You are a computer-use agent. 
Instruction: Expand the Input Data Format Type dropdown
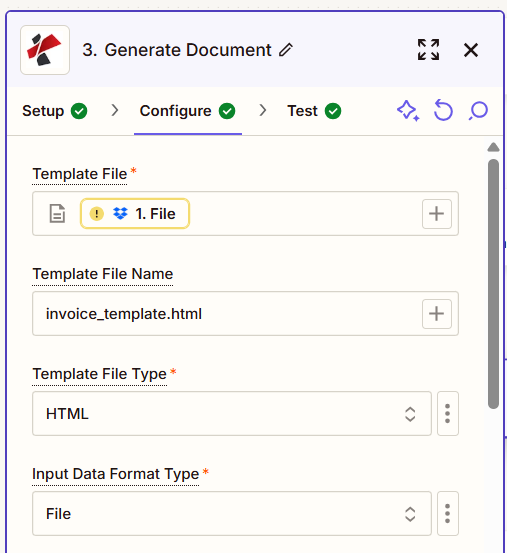point(232,514)
